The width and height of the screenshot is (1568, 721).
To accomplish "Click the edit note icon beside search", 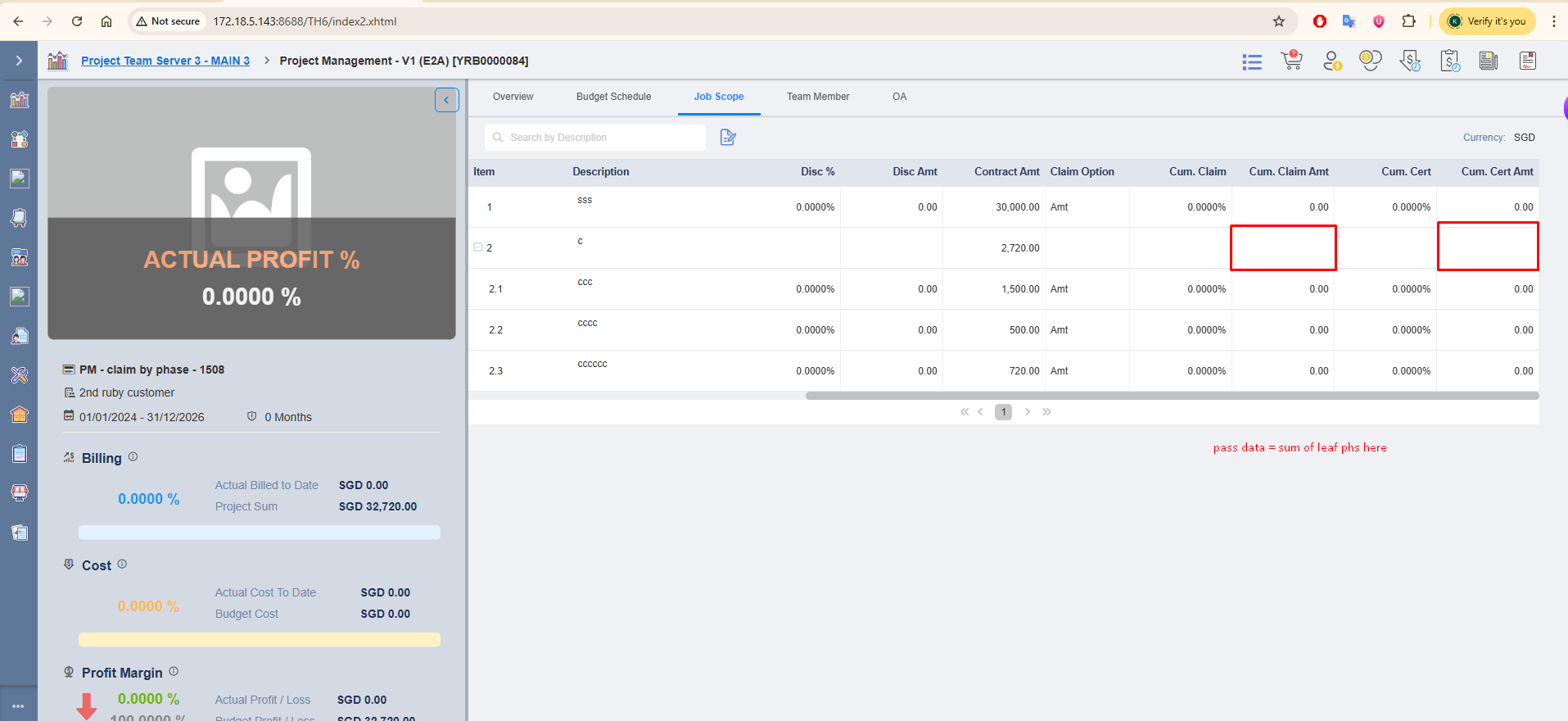I will point(728,137).
